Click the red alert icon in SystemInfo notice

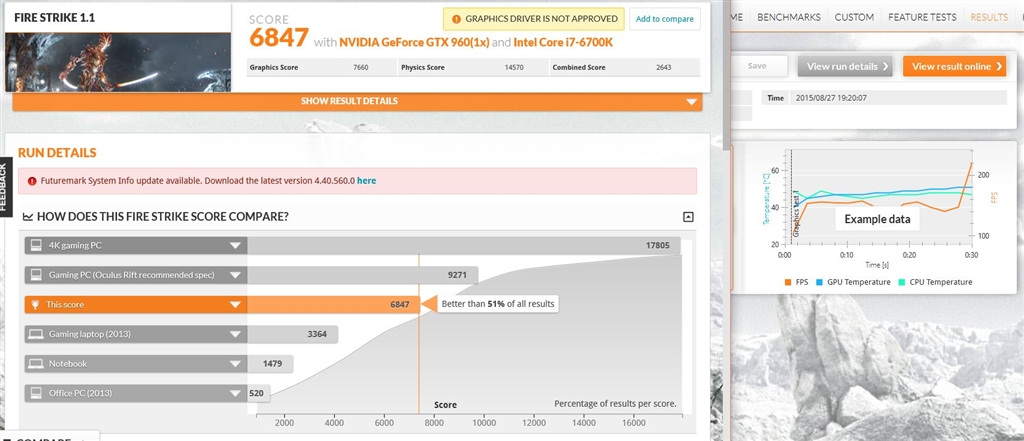32,181
